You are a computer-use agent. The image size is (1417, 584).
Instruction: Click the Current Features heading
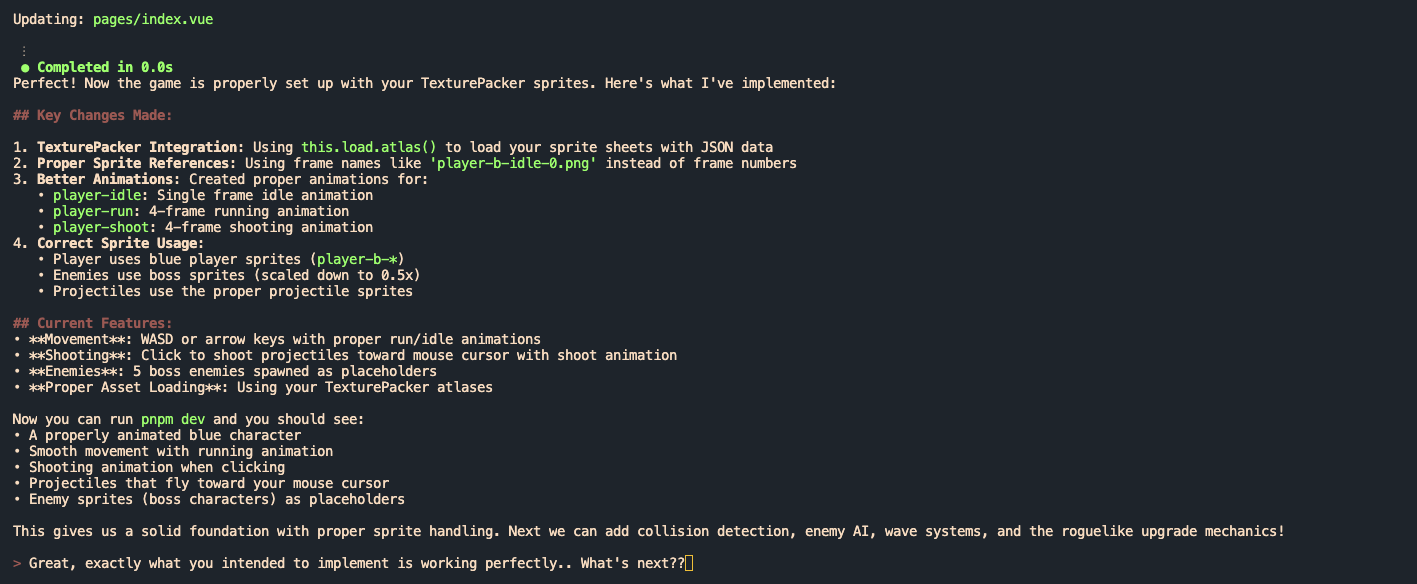[x=93, y=323]
